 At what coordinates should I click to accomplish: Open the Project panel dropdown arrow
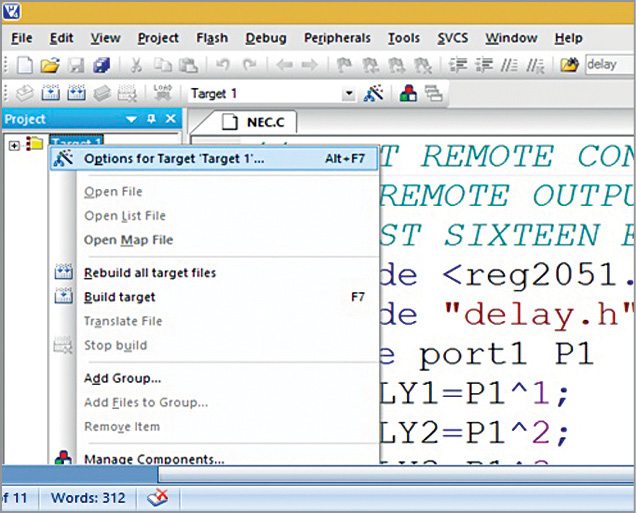tap(131, 119)
